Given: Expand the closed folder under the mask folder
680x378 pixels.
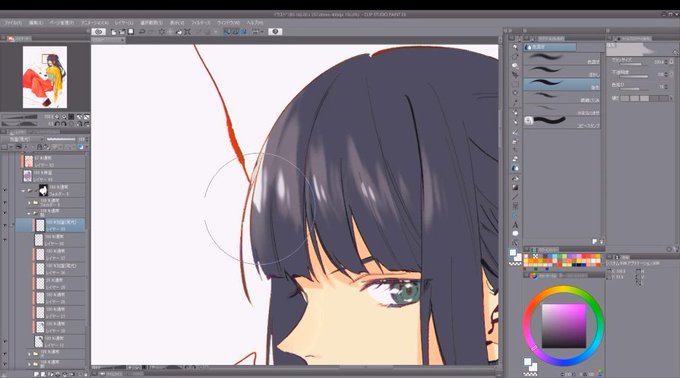Looking at the screenshot, I should [x=29, y=202].
